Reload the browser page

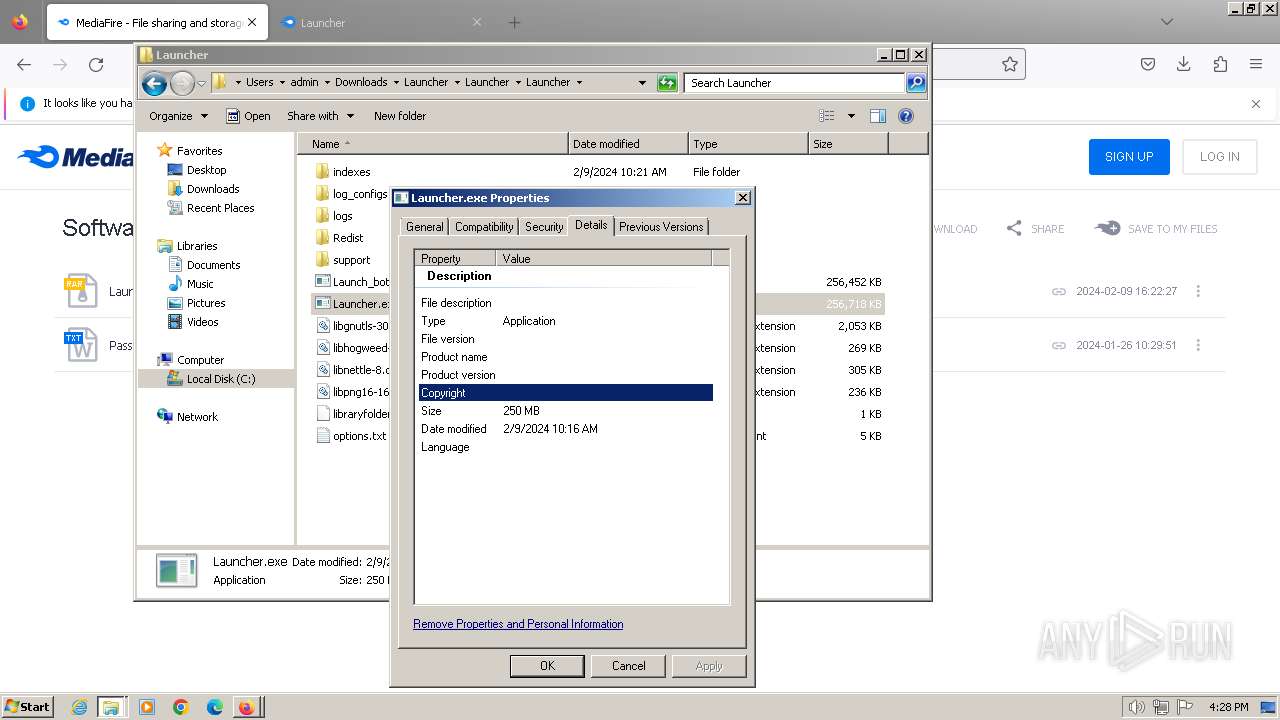96,65
